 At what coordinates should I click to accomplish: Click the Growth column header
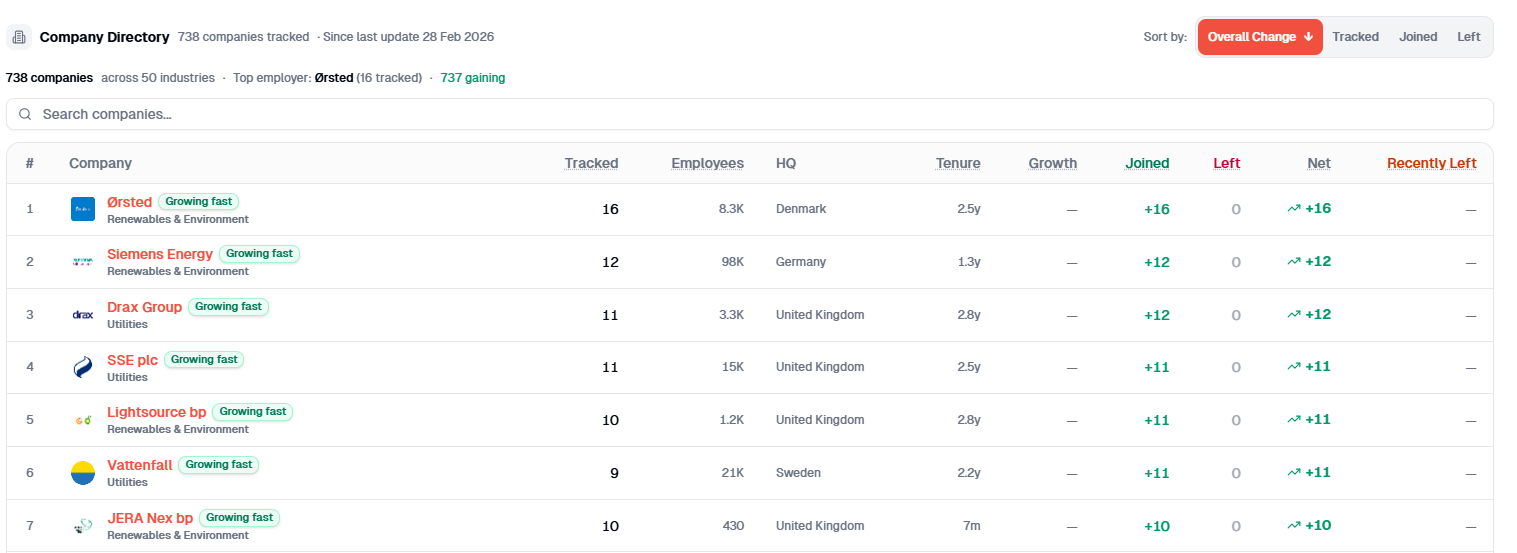click(x=1053, y=163)
